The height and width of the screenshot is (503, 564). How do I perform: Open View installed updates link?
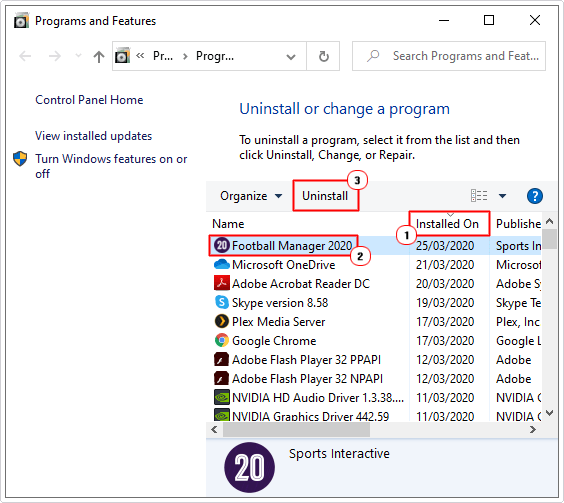click(94, 136)
